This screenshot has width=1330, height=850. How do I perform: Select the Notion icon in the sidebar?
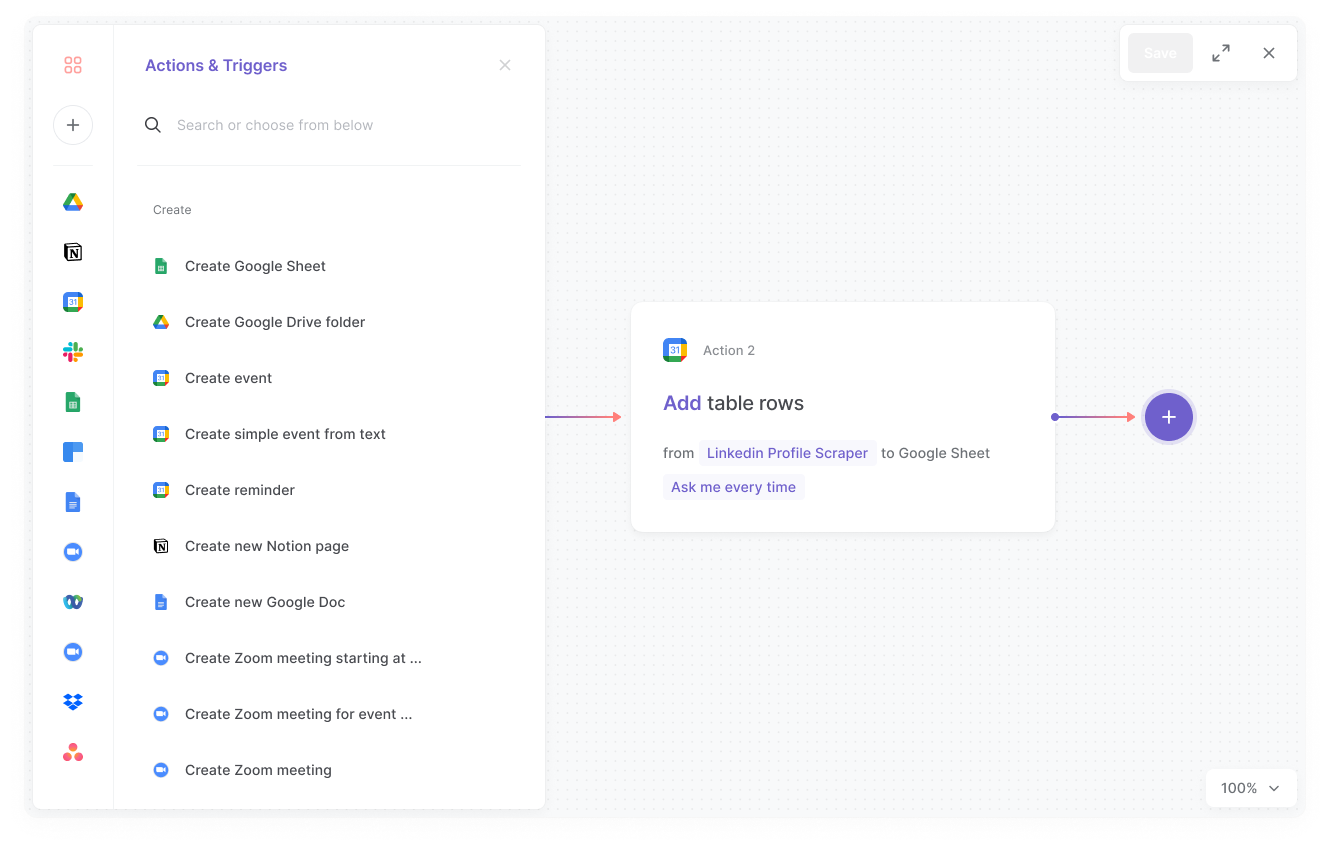(73, 252)
